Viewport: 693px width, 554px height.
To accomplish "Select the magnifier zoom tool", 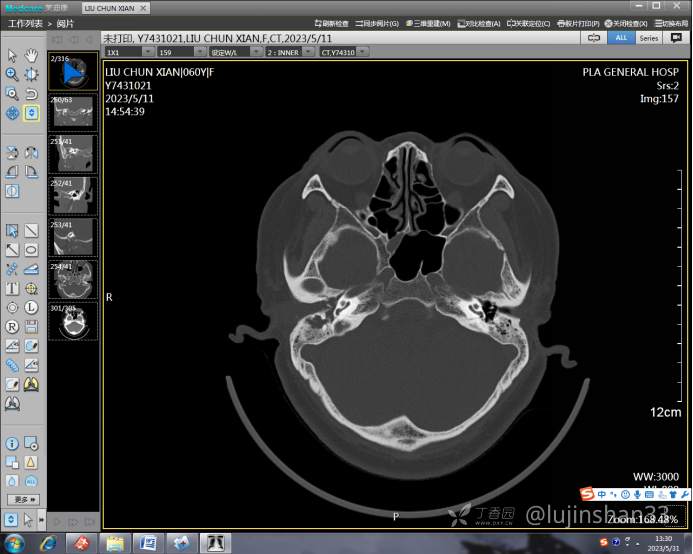I will coord(12,74).
